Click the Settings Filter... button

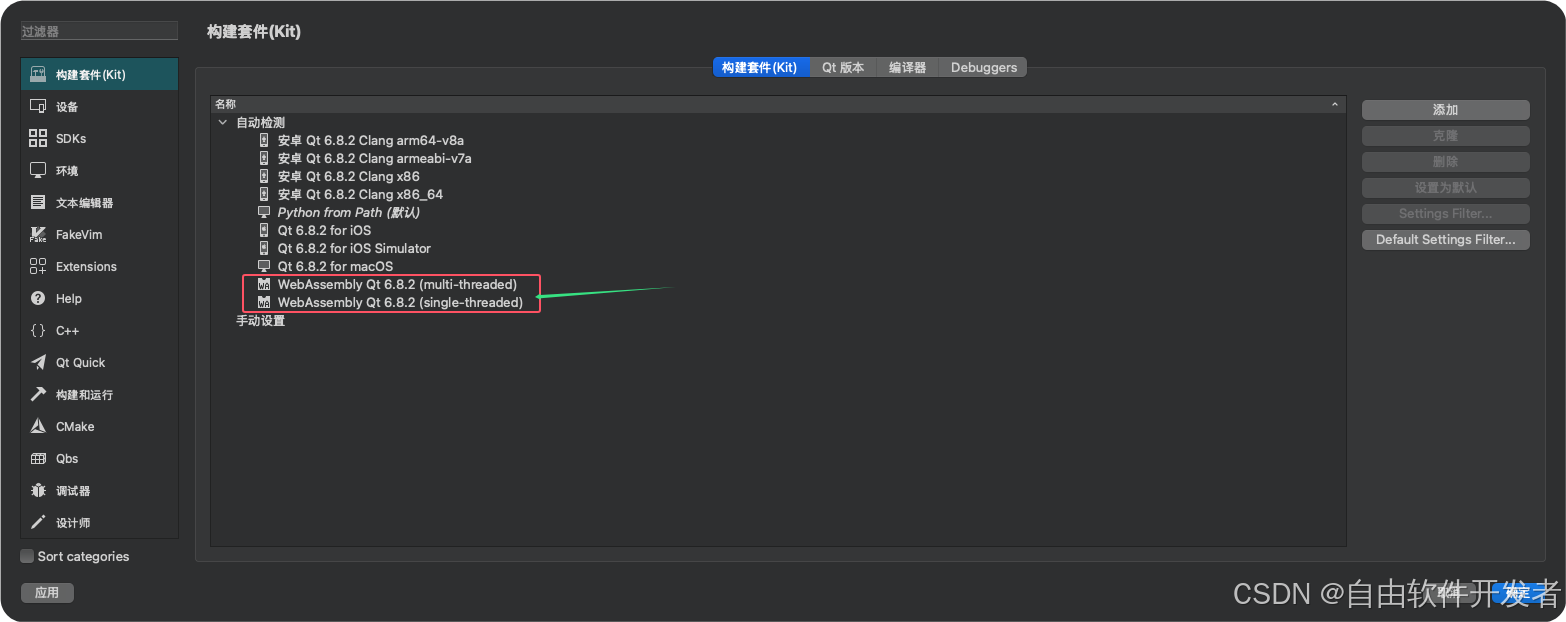[1445, 214]
